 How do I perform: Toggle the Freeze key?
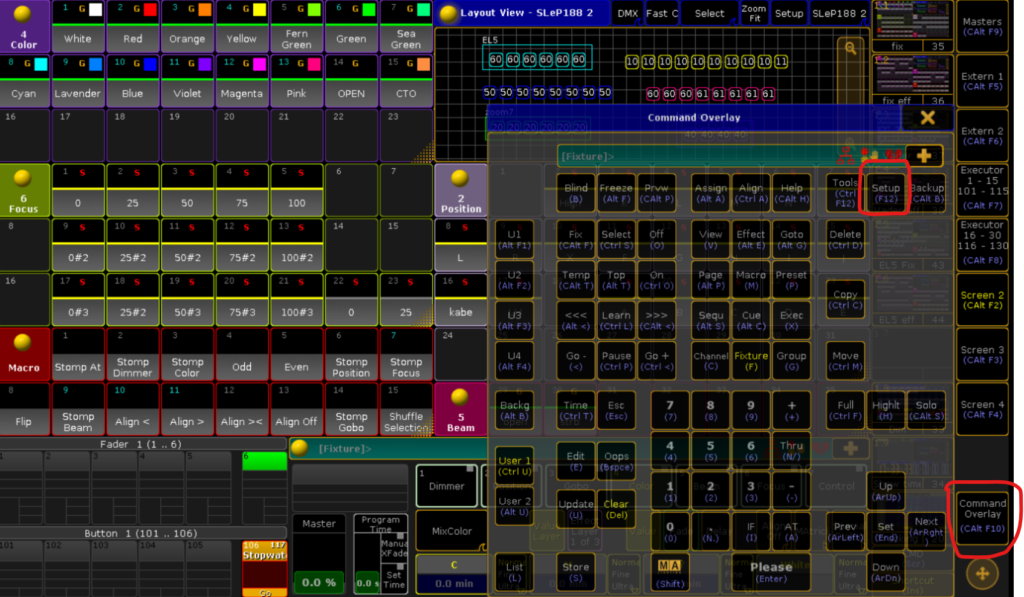pos(616,193)
